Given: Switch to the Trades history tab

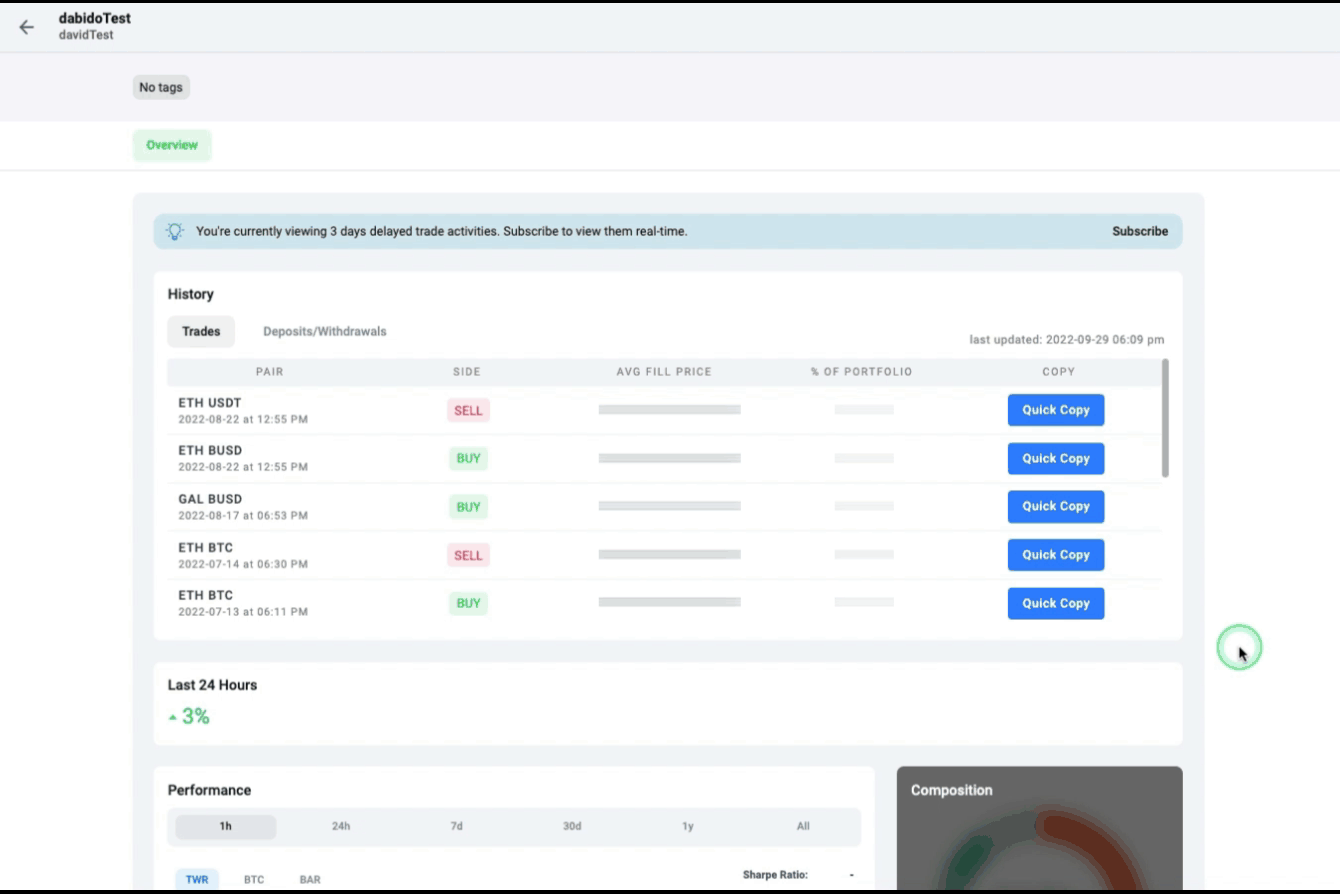Looking at the screenshot, I should (201, 331).
